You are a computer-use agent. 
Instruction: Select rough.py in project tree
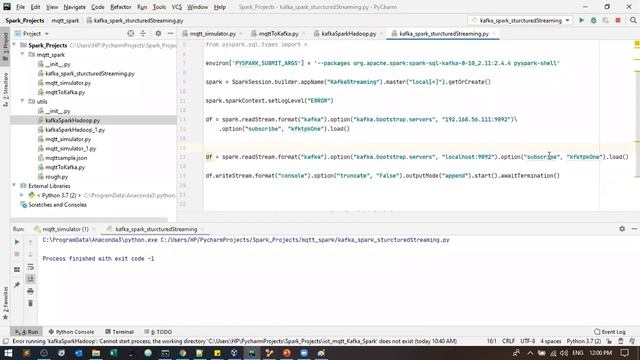(57, 177)
